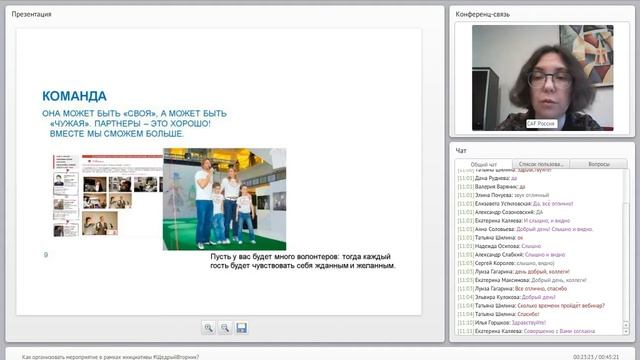Open the Общий чат tab
640x360 pixels.
click(484, 164)
